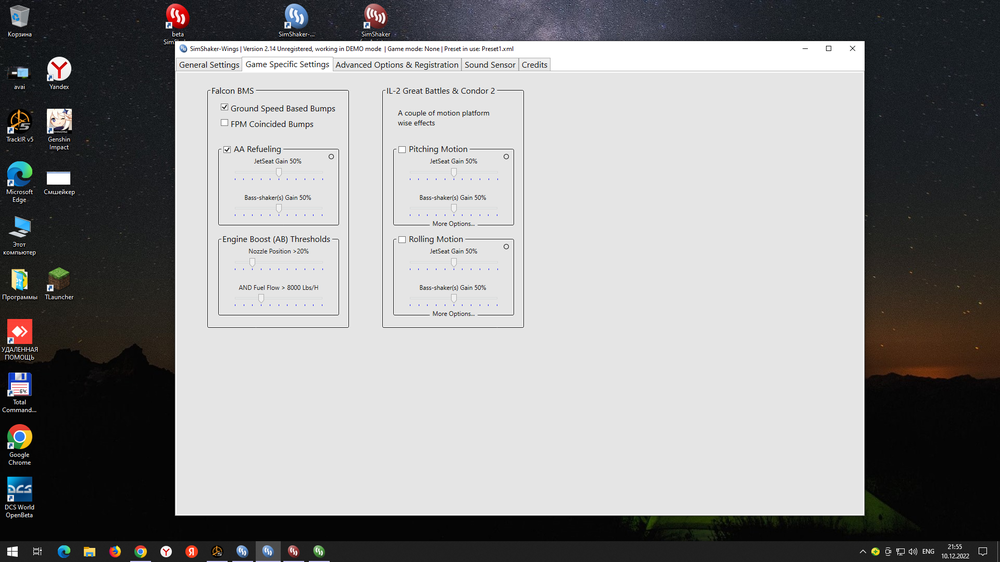Launch Genshin Impact from the desktop

pos(59,129)
